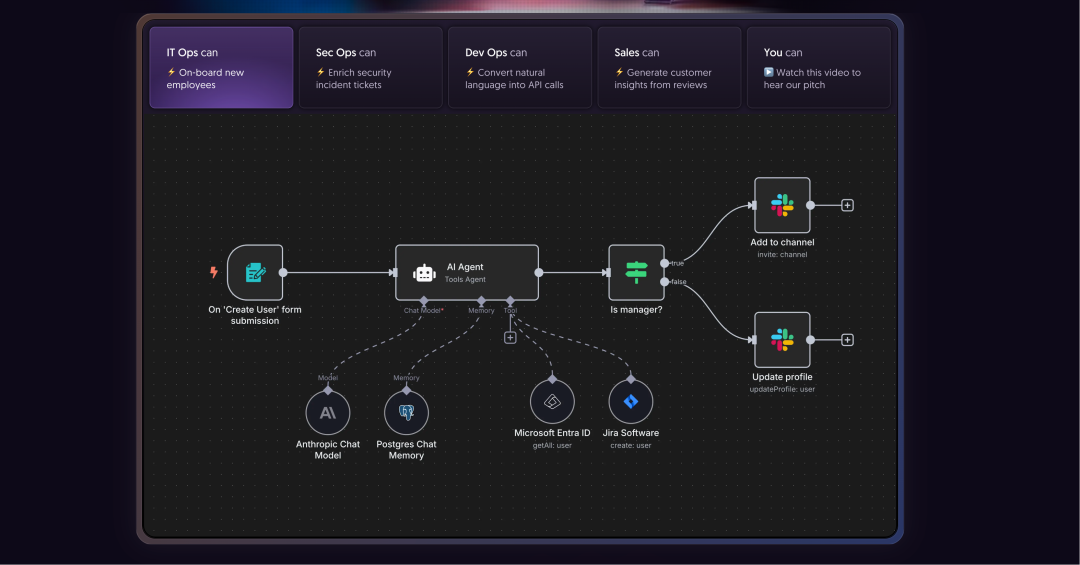Viewport: 1080px width, 565px height.
Task: Select the Postgres Chat Memory node
Action: [x=406, y=412]
